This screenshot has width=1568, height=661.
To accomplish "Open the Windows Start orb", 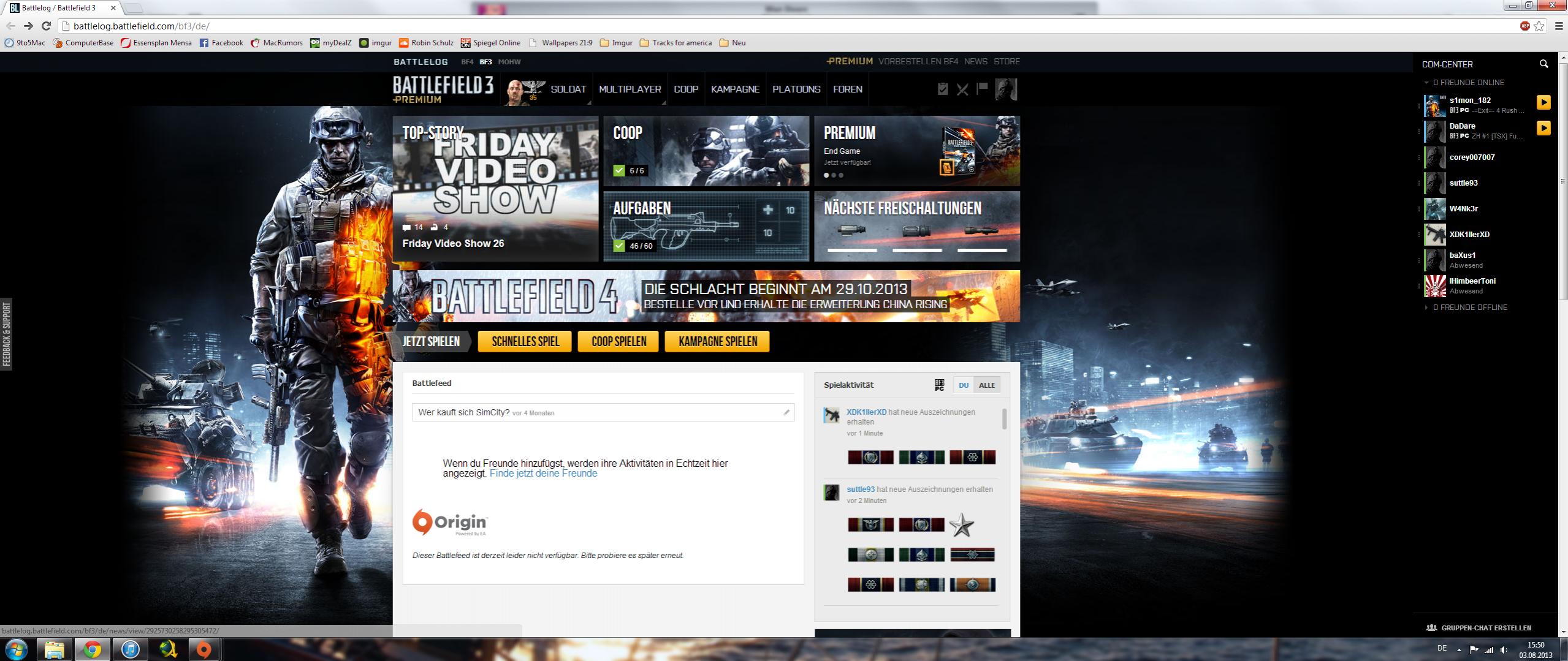I will pyautogui.click(x=16, y=649).
